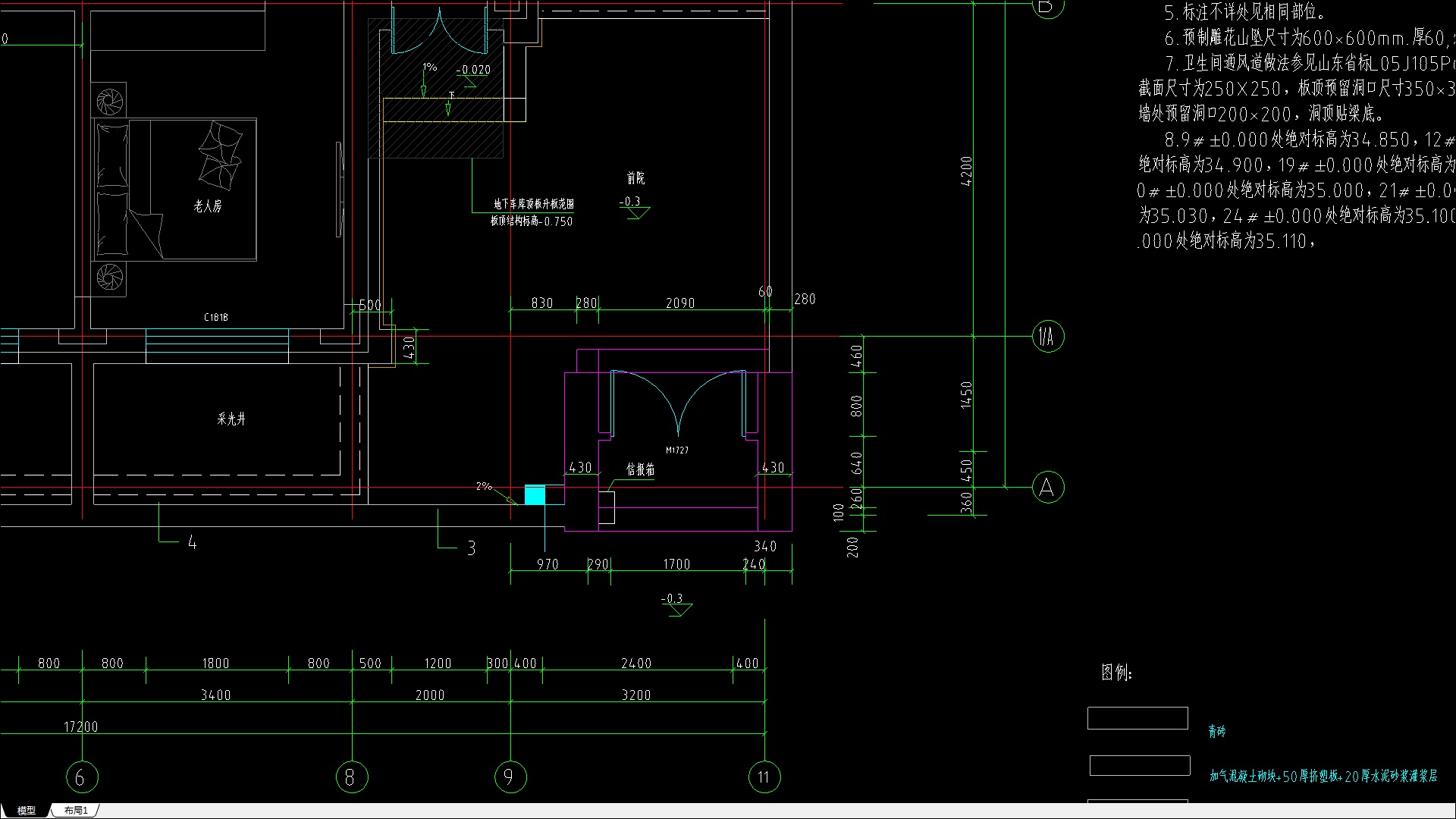1456x819 pixels.
Task: Select the vertical dimension 4200
Action: point(966,171)
